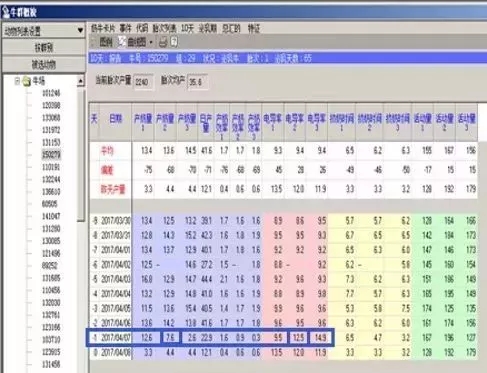487x373 pixels.
Task: Collapse the 牛场 tree node
Action: click(17, 81)
